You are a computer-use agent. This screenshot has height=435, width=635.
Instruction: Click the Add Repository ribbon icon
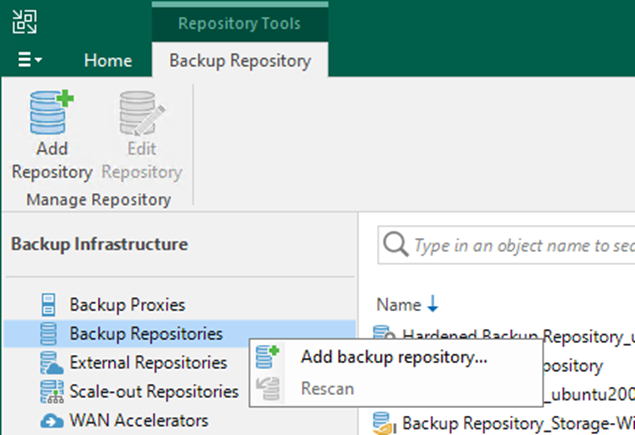(x=51, y=112)
